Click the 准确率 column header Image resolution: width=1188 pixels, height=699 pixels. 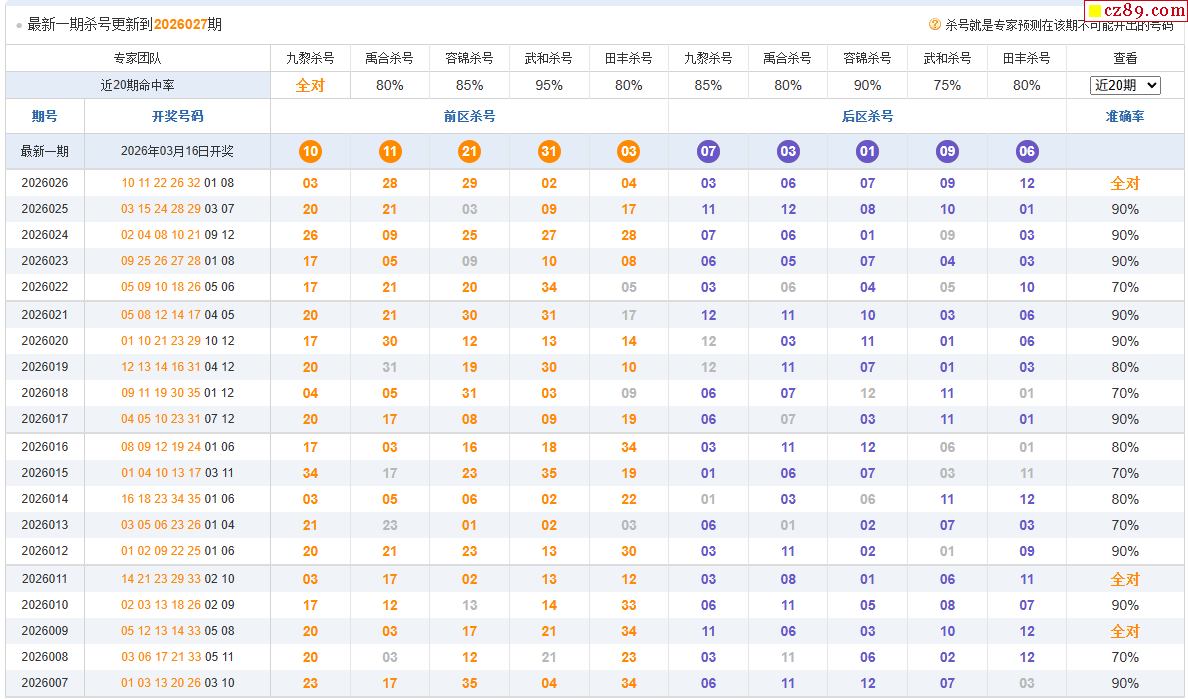click(1125, 117)
